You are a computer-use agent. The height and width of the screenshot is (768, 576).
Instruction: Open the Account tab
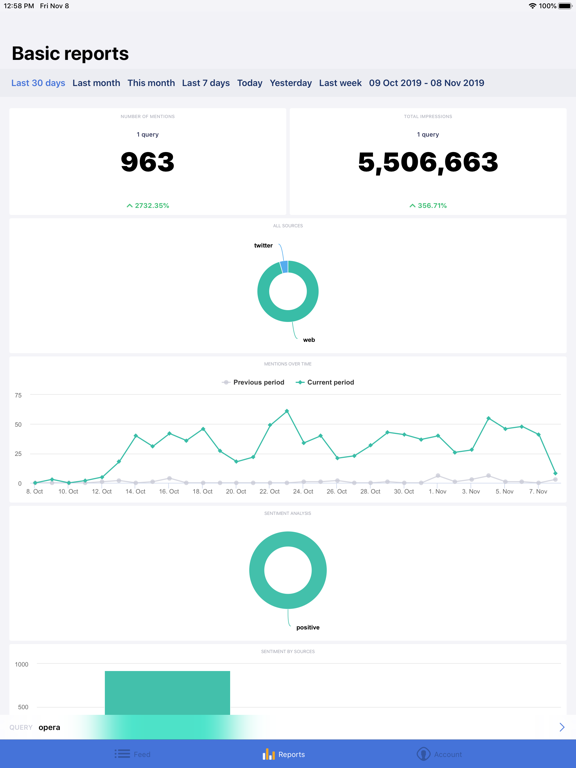point(439,754)
